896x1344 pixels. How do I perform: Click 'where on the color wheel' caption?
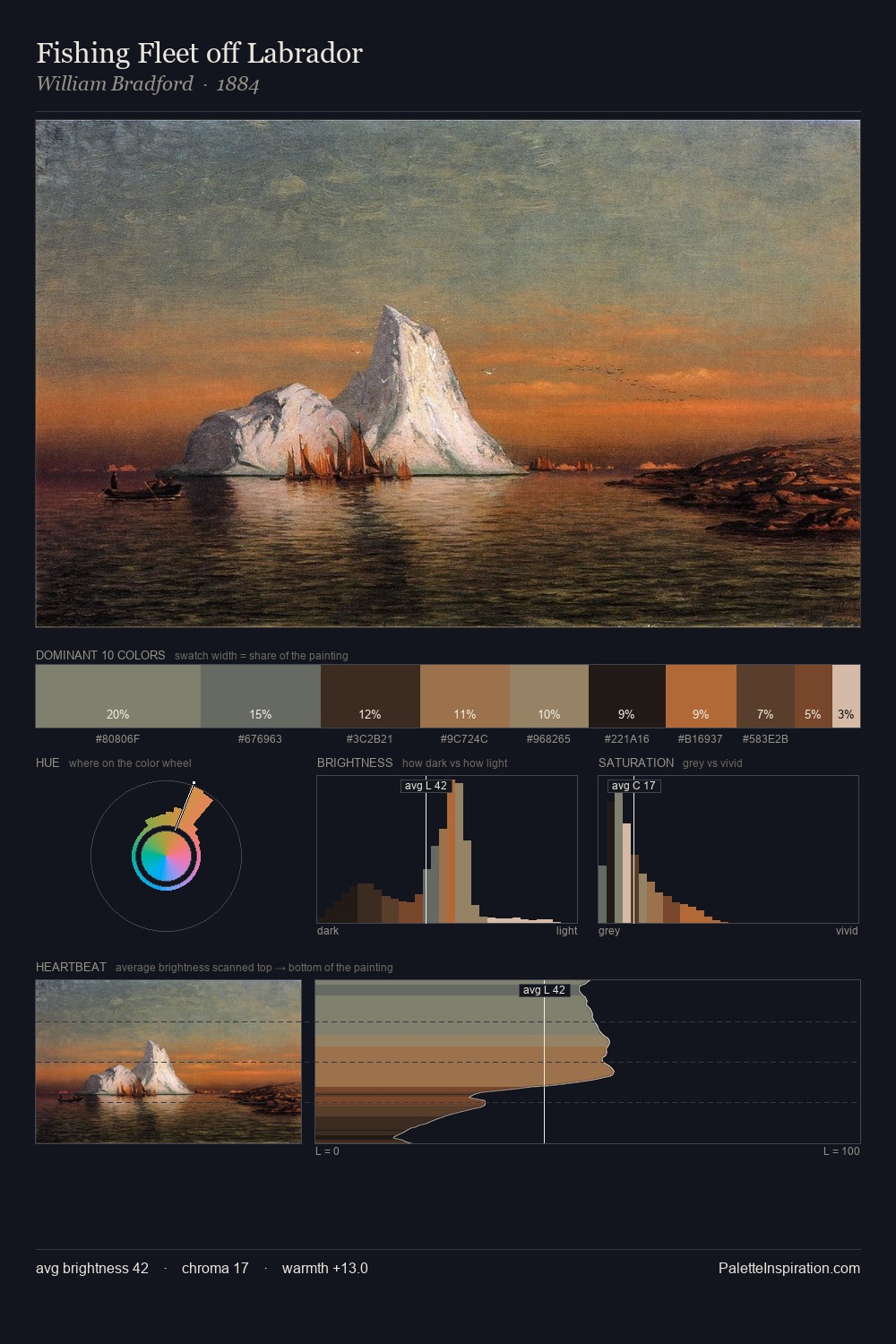pyautogui.click(x=130, y=763)
